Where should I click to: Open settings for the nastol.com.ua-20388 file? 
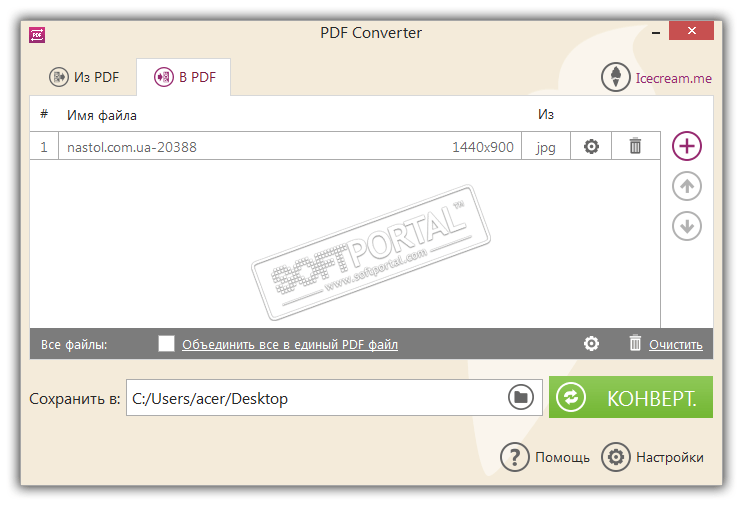591,146
